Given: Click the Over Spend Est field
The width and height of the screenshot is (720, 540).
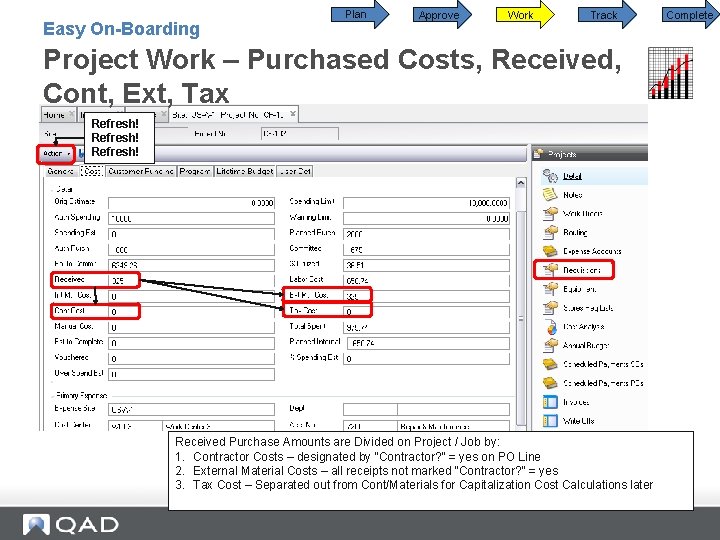Looking at the screenshot, I should tap(191, 374).
